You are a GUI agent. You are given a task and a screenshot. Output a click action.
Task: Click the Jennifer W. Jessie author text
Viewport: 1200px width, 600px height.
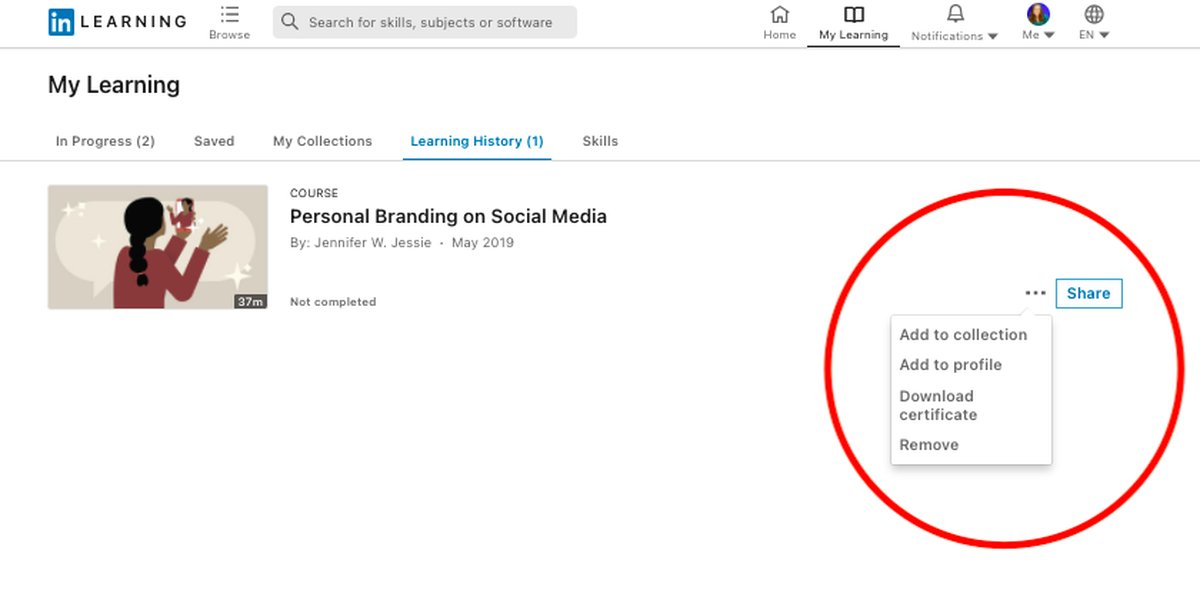click(373, 243)
